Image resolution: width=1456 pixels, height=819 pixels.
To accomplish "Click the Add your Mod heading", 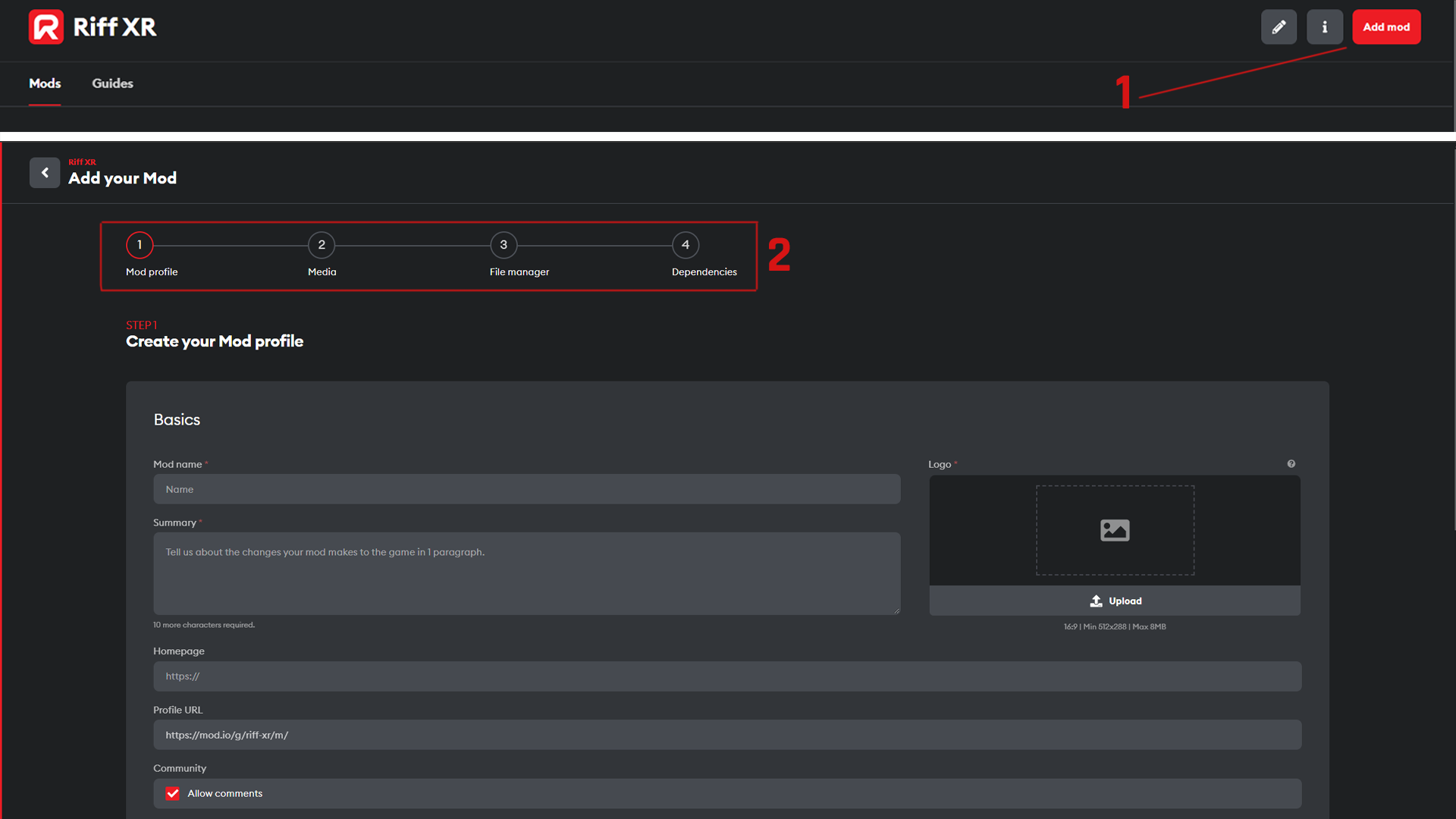I will click(122, 178).
